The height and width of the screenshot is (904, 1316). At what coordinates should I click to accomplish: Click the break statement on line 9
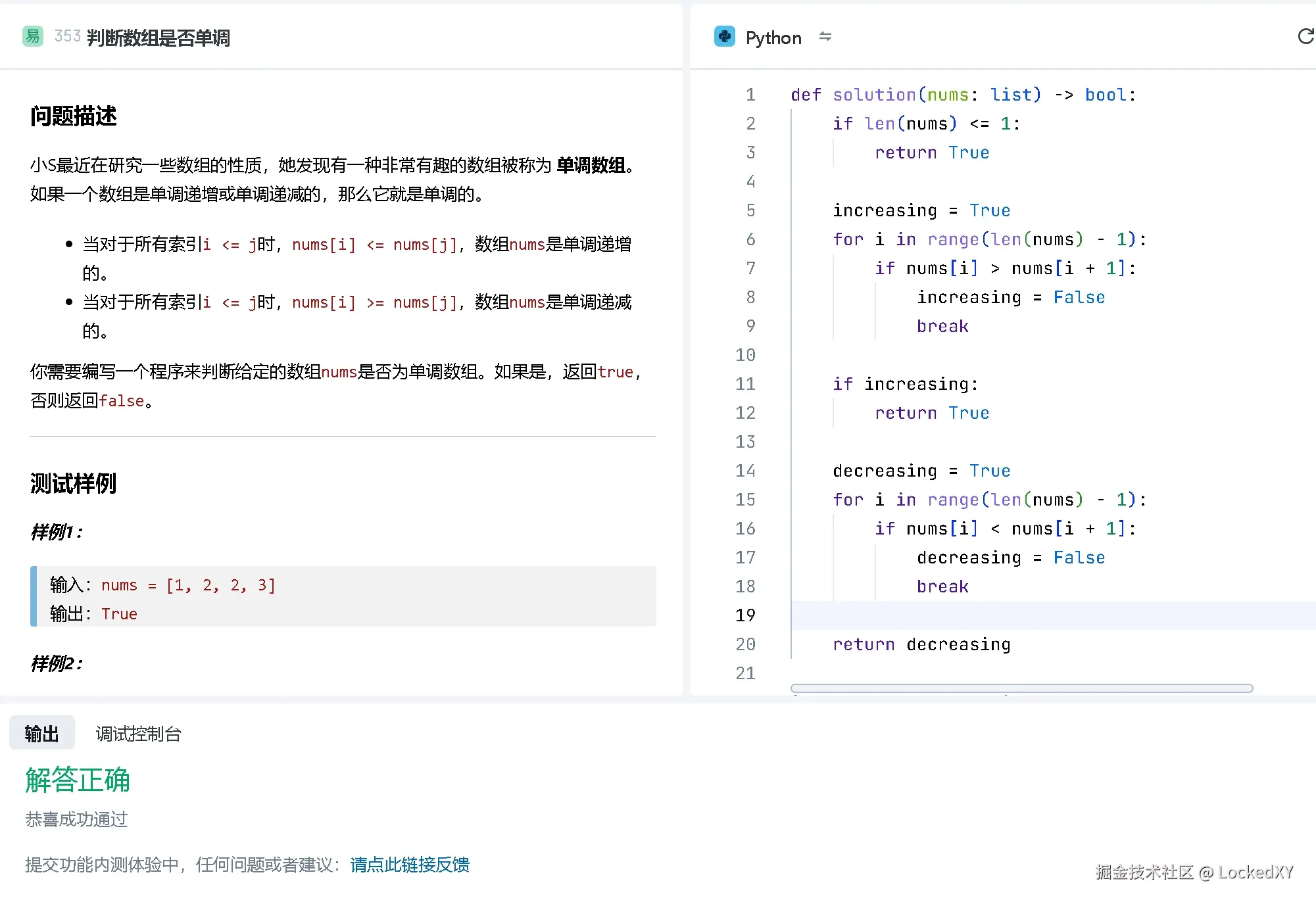[x=942, y=325]
